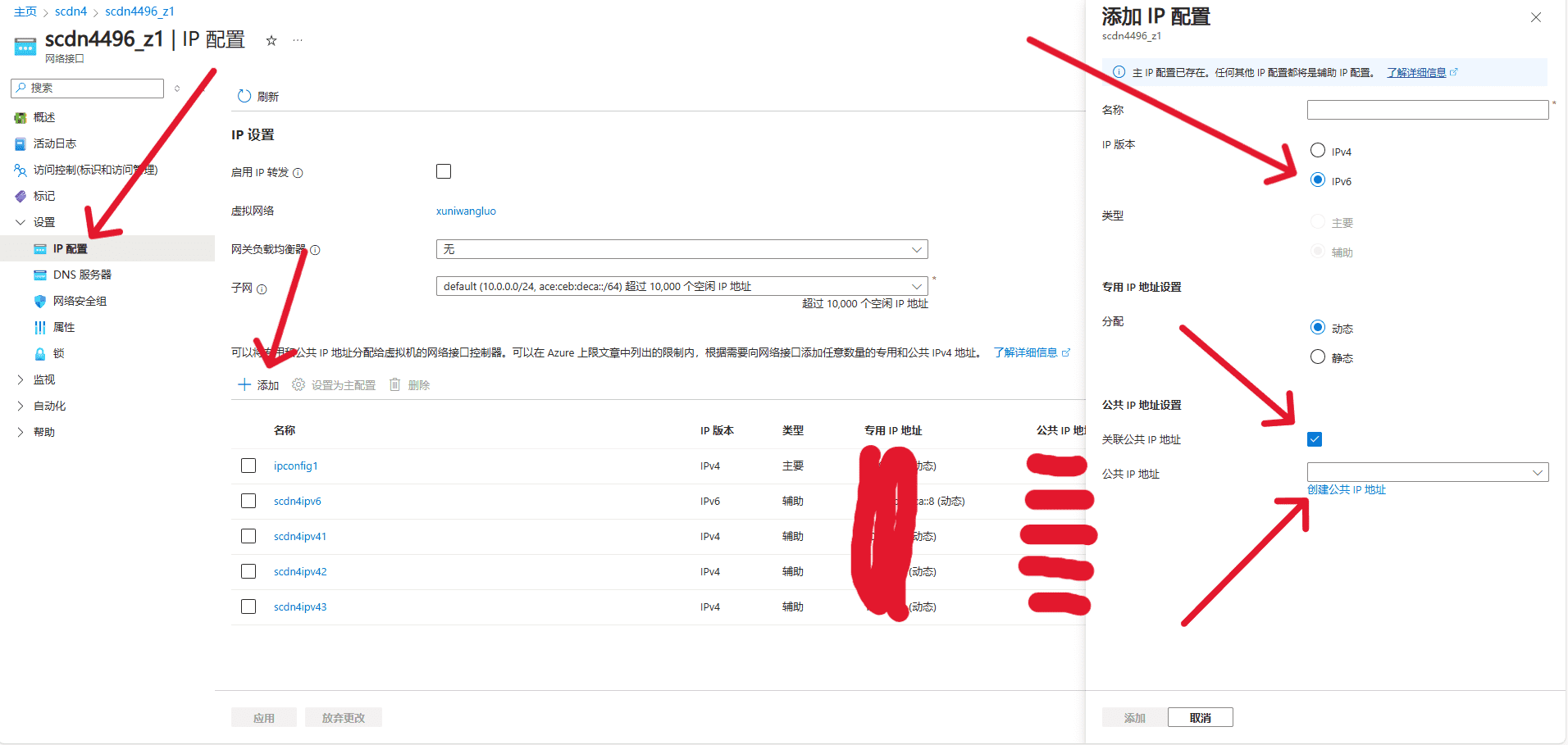The height and width of the screenshot is (745, 1568).
Task: Click the 属性 sidebar item
Action: pos(62,327)
